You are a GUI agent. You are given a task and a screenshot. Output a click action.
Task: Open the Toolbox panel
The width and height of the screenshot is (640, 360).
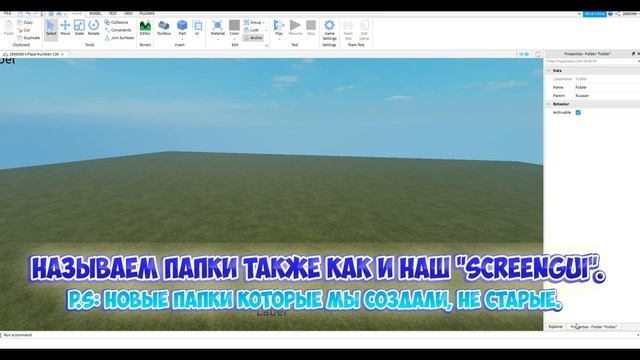click(x=164, y=28)
